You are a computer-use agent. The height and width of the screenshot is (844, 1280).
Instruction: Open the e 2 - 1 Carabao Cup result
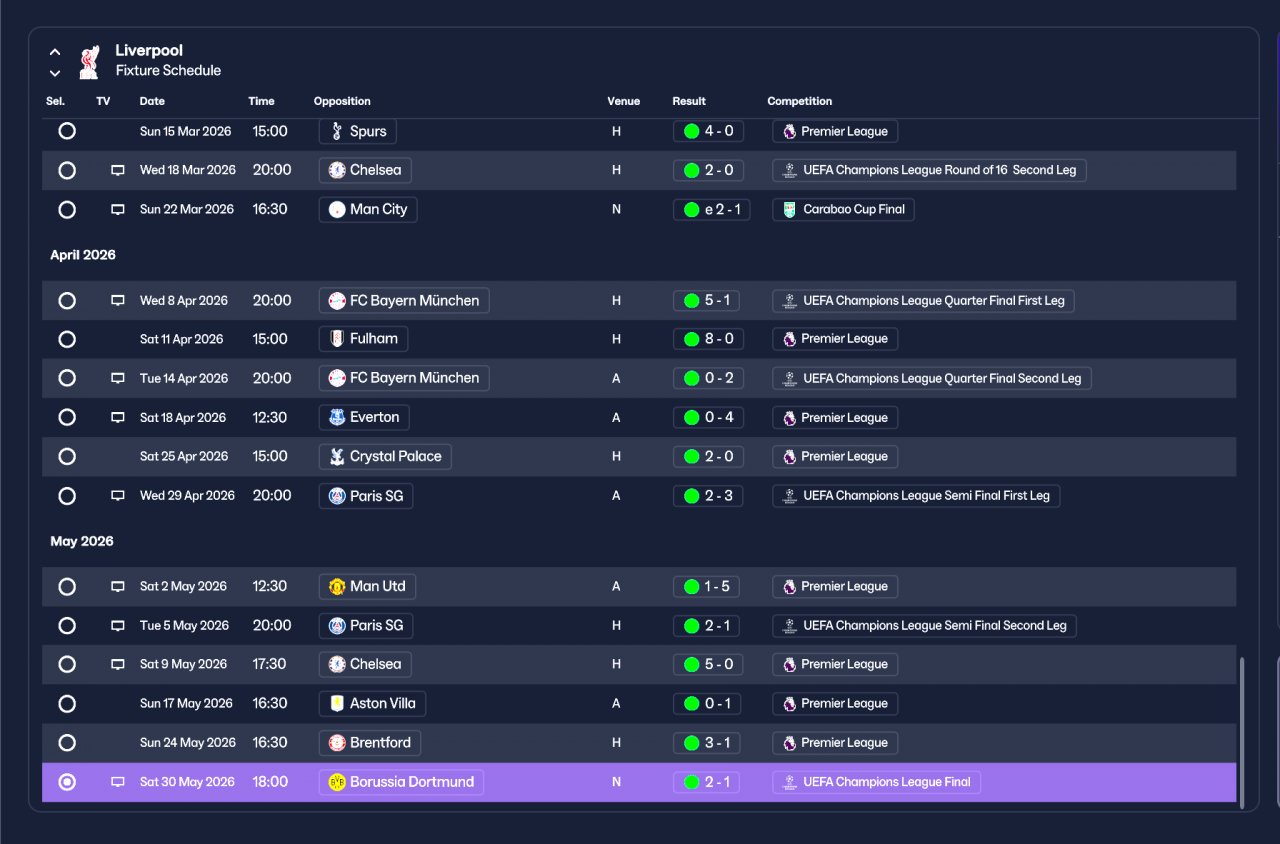[x=711, y=210]
